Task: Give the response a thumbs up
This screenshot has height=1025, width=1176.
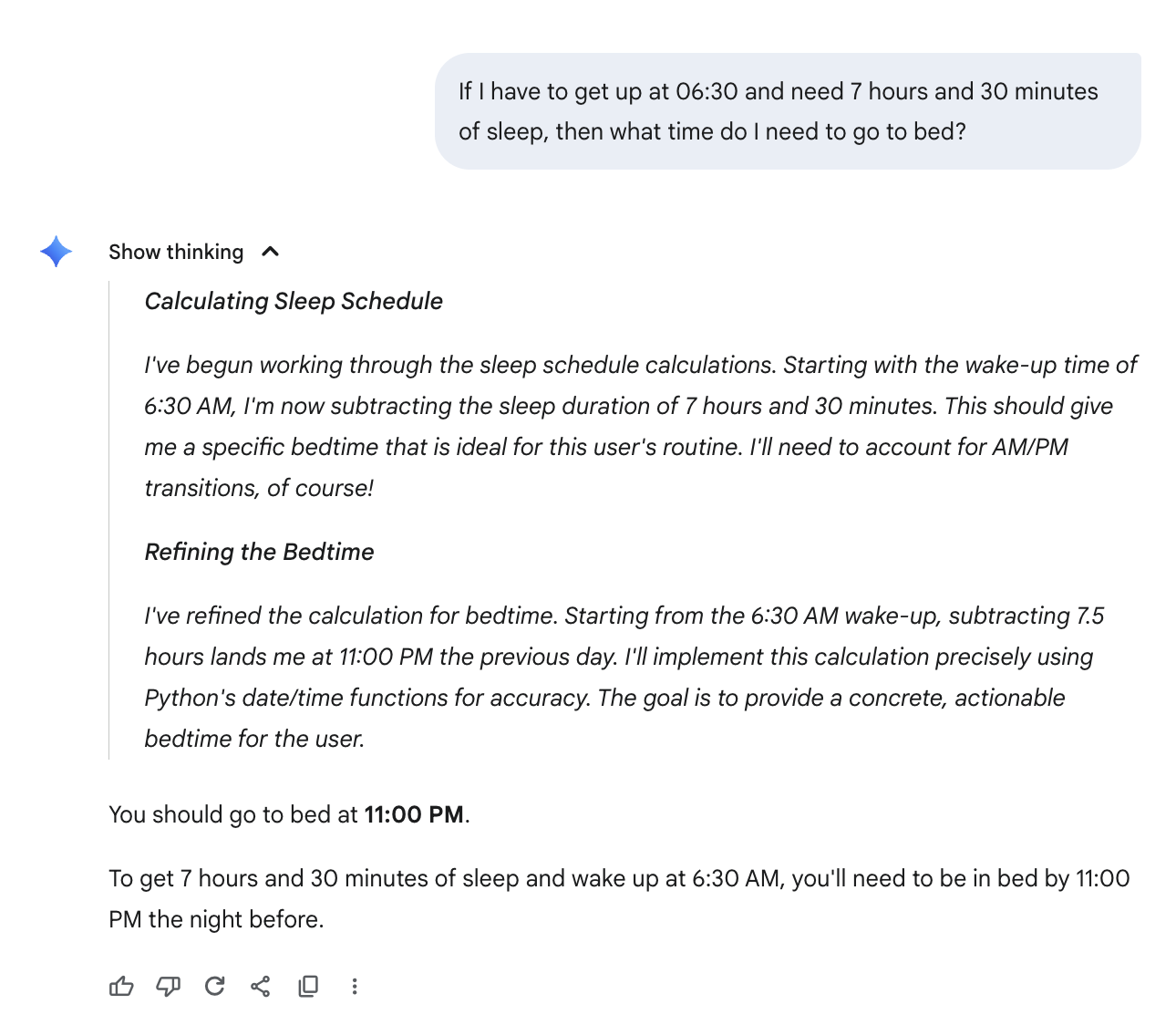Action: (x=121, y=986)
